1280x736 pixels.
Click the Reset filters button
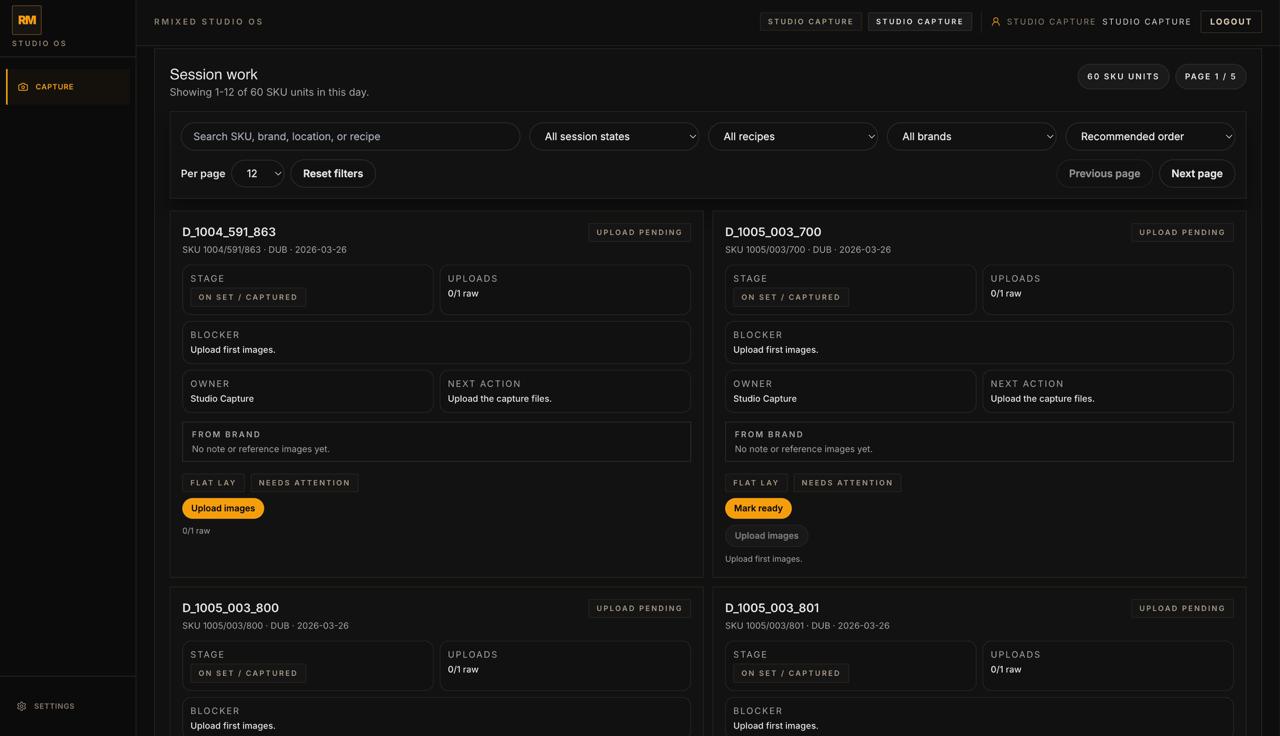[x=333, y=173]
